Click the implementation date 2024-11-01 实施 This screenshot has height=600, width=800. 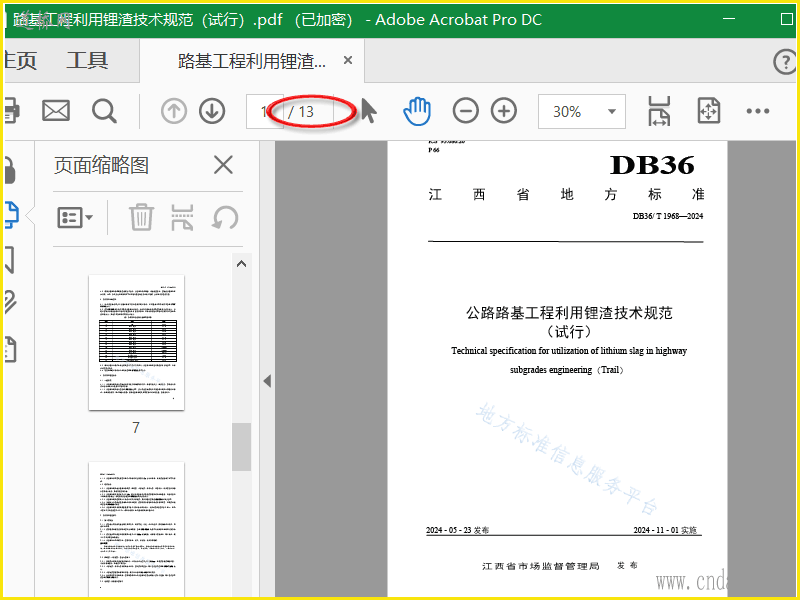click(x=665, y=530)
